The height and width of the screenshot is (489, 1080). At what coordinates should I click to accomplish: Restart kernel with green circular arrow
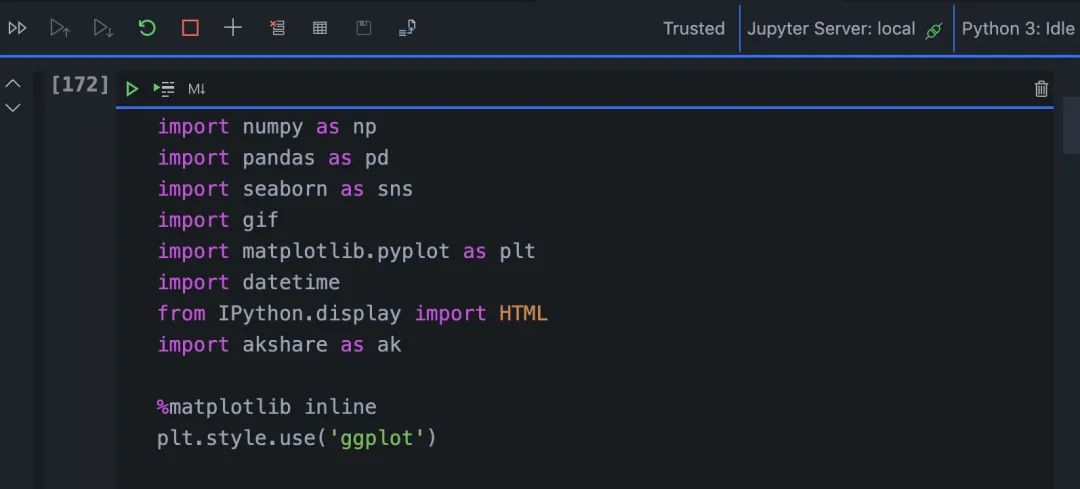click(147, 28)
